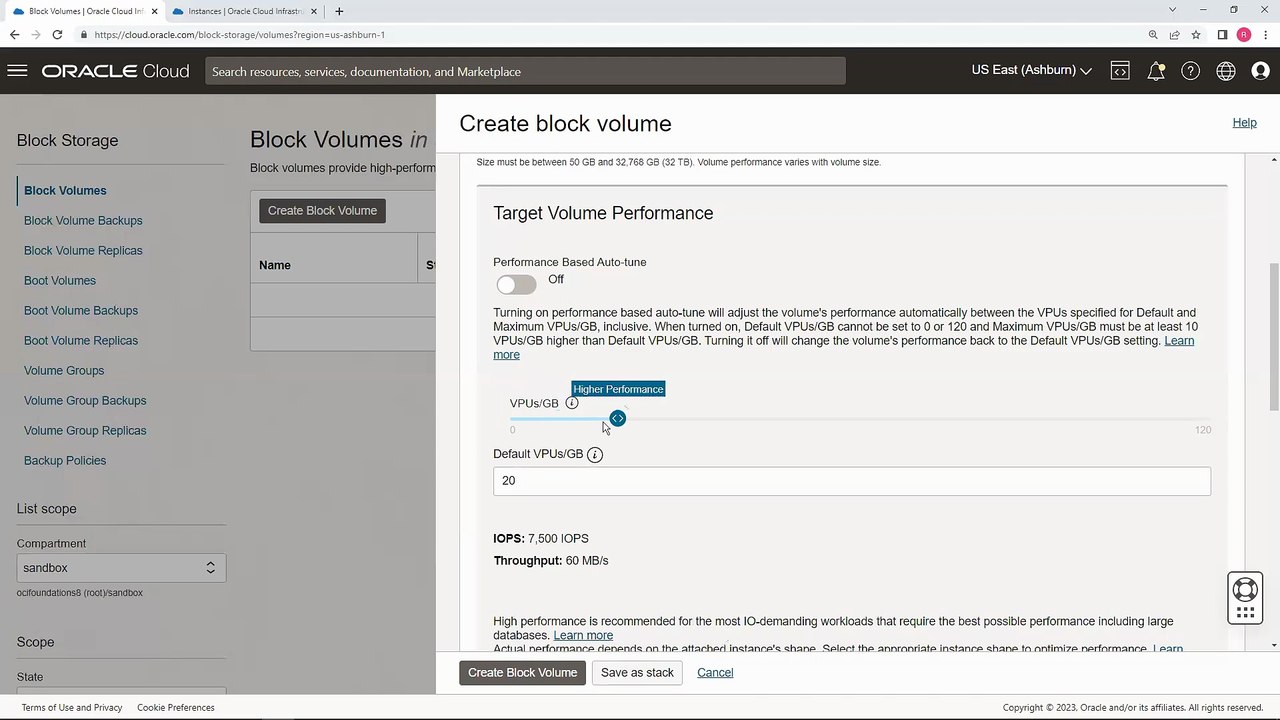Screen dimensions: 1280x720
Task: Click Create Block Volume submit button in panel
Action: click(x=522, y=673)
